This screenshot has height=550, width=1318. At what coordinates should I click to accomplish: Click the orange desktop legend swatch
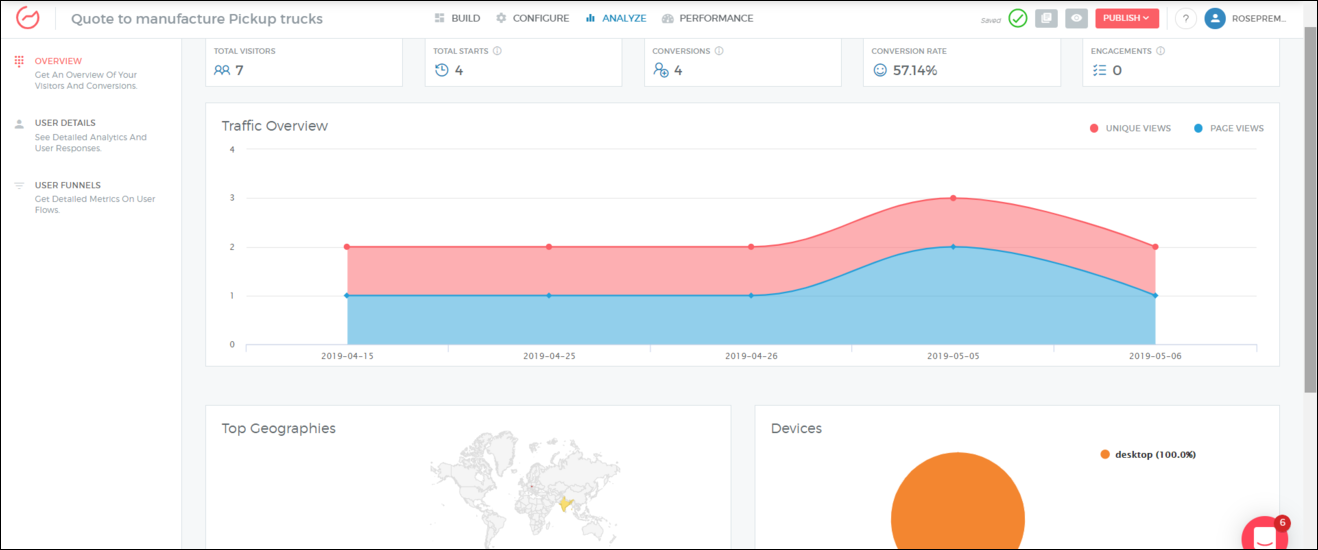tap(1105, 454)
